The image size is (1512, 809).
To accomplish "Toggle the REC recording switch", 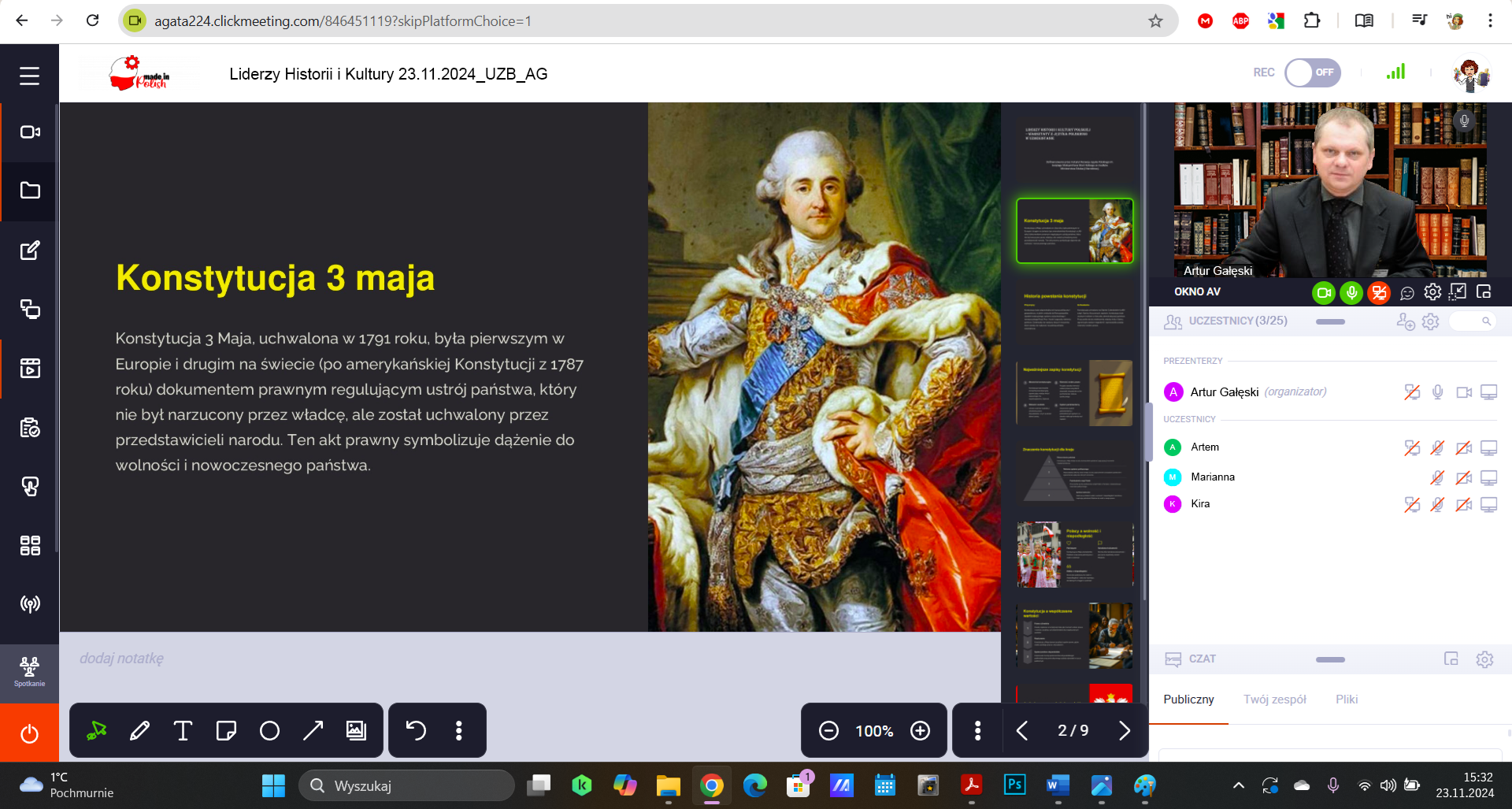I will [1312, 72].
